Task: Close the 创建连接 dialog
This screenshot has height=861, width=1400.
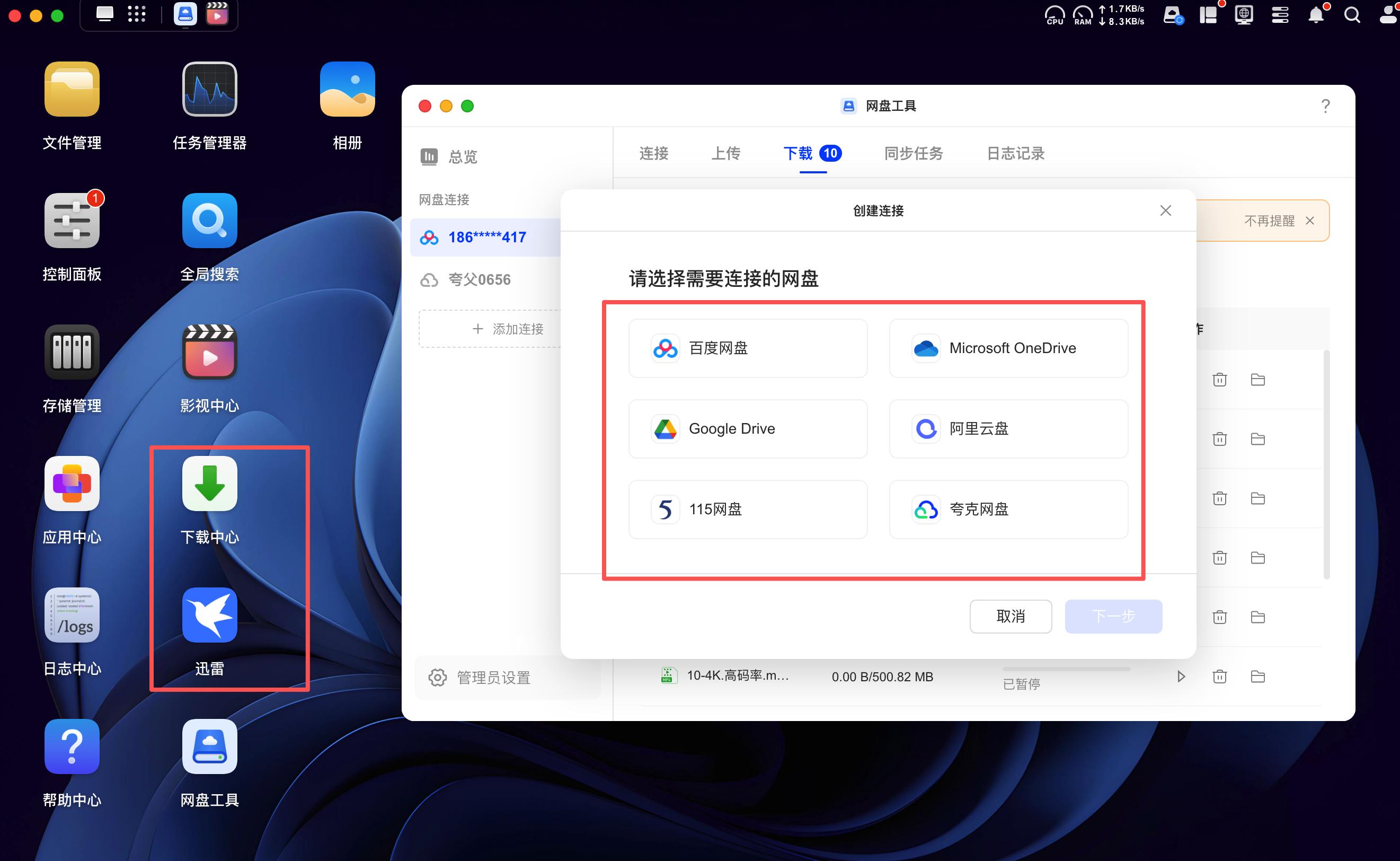Action: [x=1165, y=210]
